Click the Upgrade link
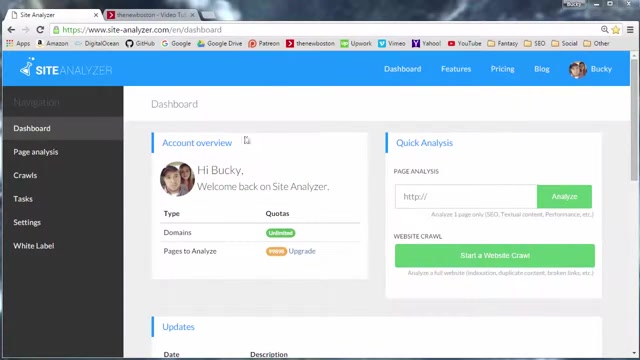Image resolution: width=640 pixels, height=360 pixels. click(302, 251)
